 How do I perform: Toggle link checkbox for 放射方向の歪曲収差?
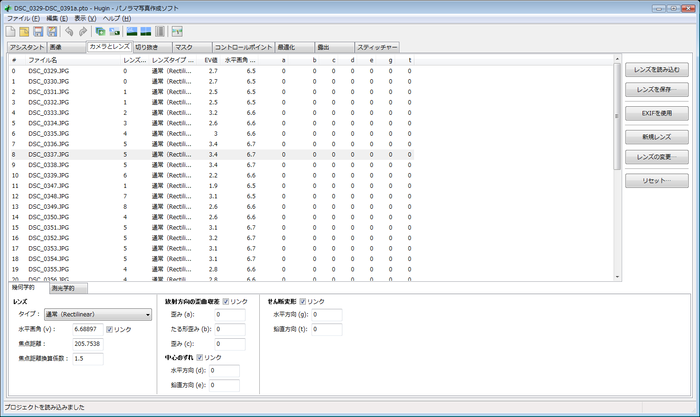pos(225,301)
